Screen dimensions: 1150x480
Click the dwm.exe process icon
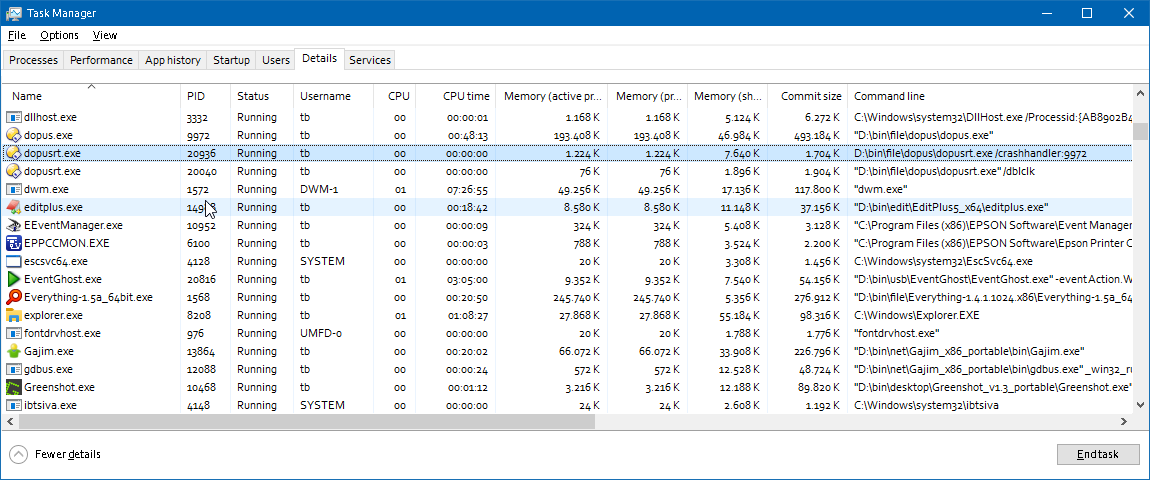tap(14, 189)
